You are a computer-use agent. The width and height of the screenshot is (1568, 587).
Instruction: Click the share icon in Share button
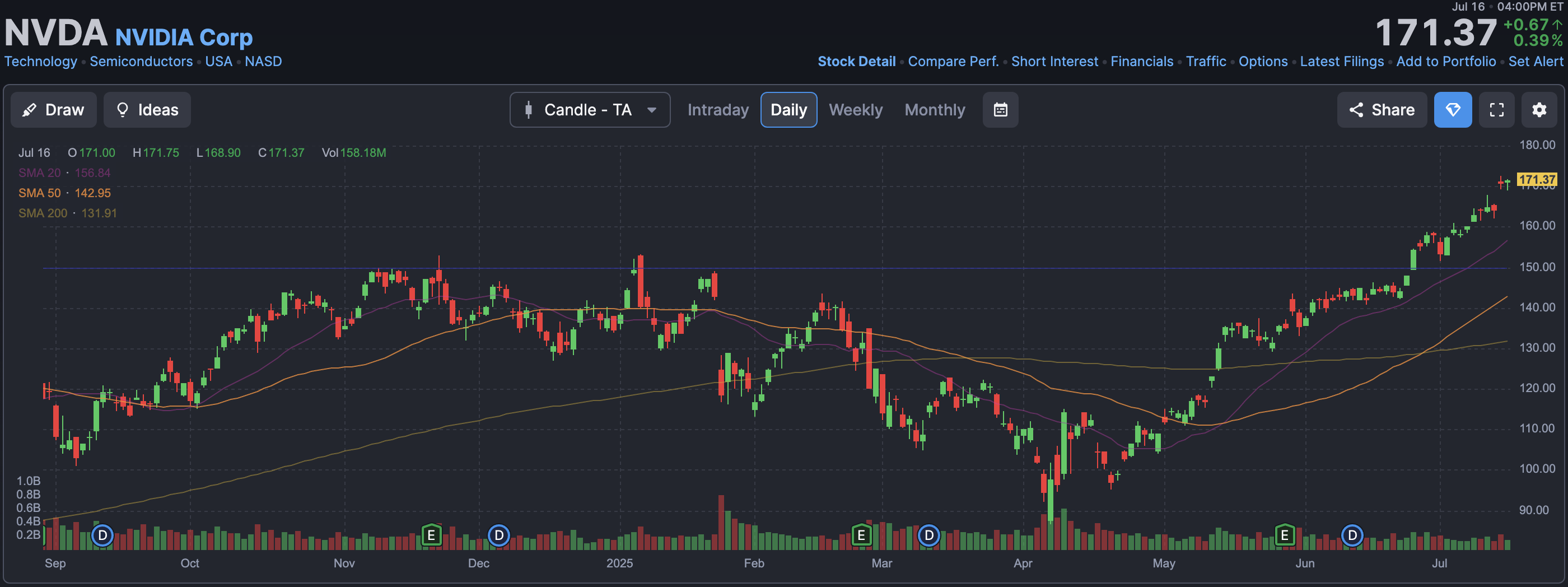(1356, 110)
